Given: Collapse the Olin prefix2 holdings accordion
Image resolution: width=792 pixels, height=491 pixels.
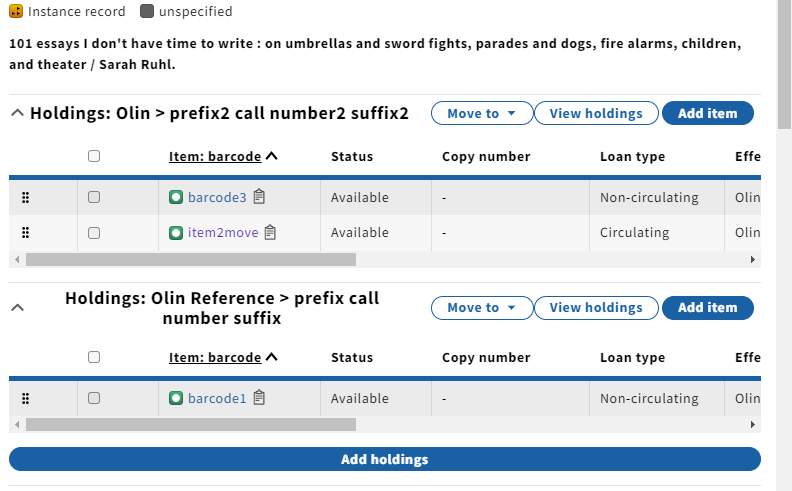Looking at the screenshot, I should [17, 113].
